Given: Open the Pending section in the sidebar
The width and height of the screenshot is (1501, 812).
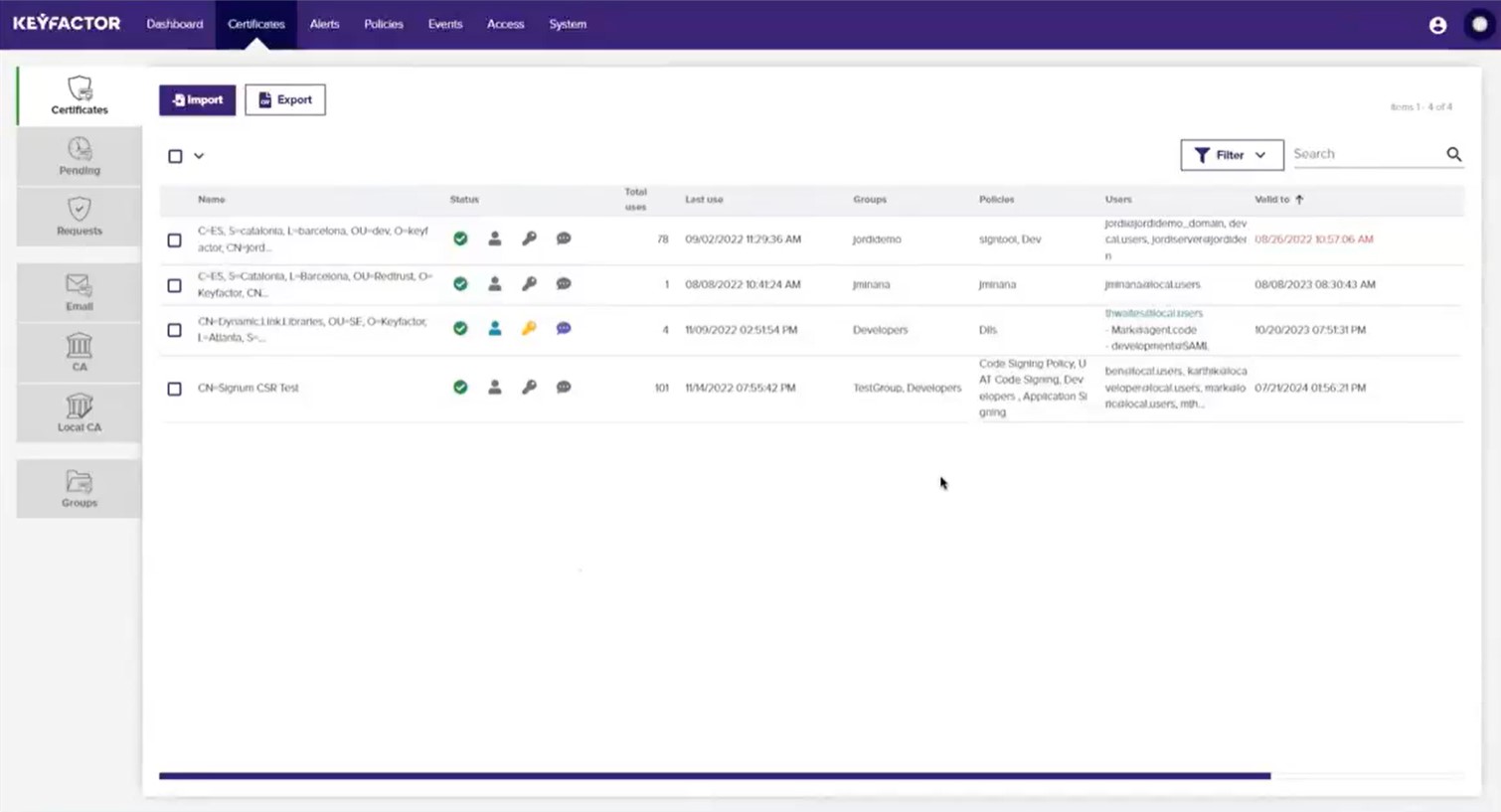Looking at the screenshot, I should 79,156.
